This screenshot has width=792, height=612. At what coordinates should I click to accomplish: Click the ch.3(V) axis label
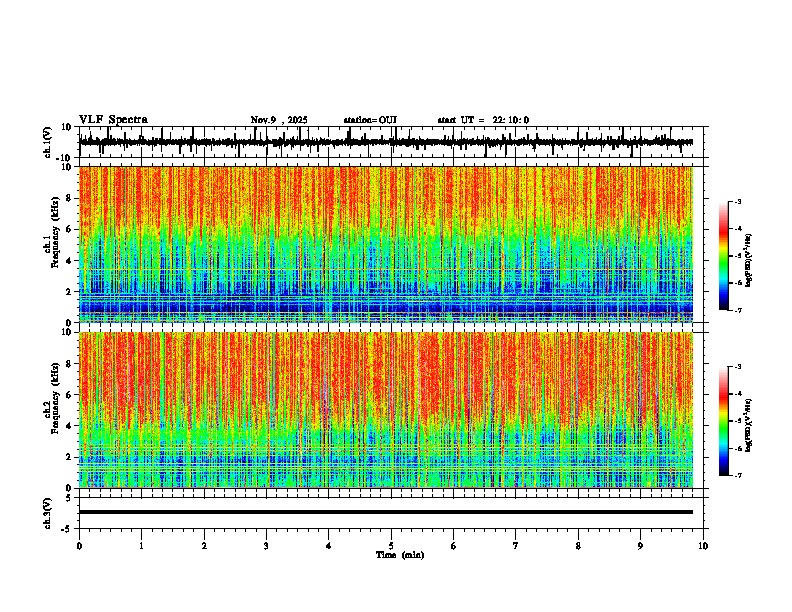click(x=48, y=513)
